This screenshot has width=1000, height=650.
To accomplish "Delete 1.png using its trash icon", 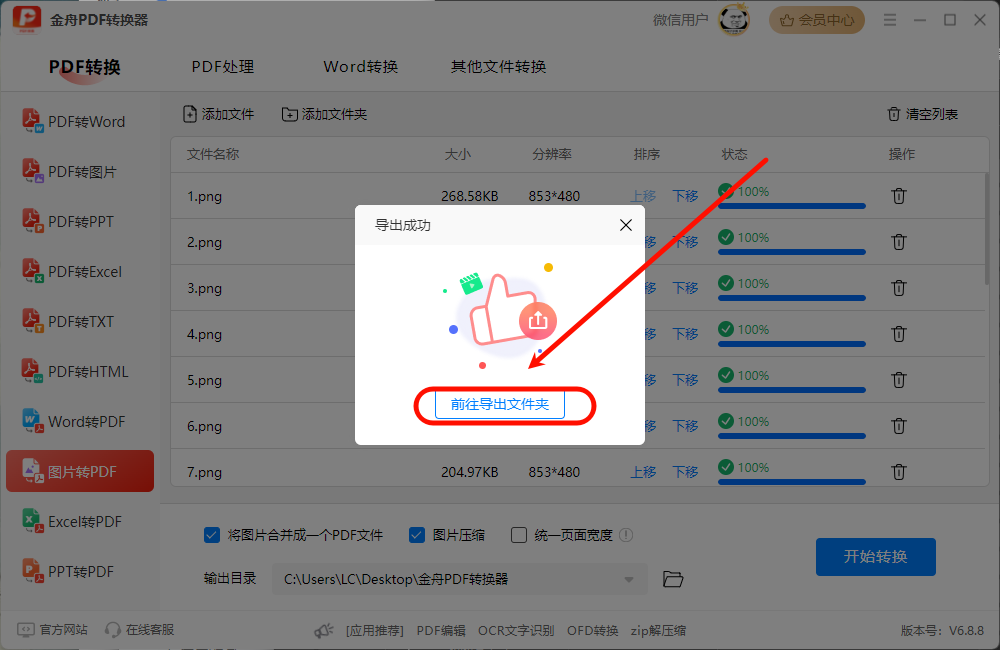I will coord(898,196).
